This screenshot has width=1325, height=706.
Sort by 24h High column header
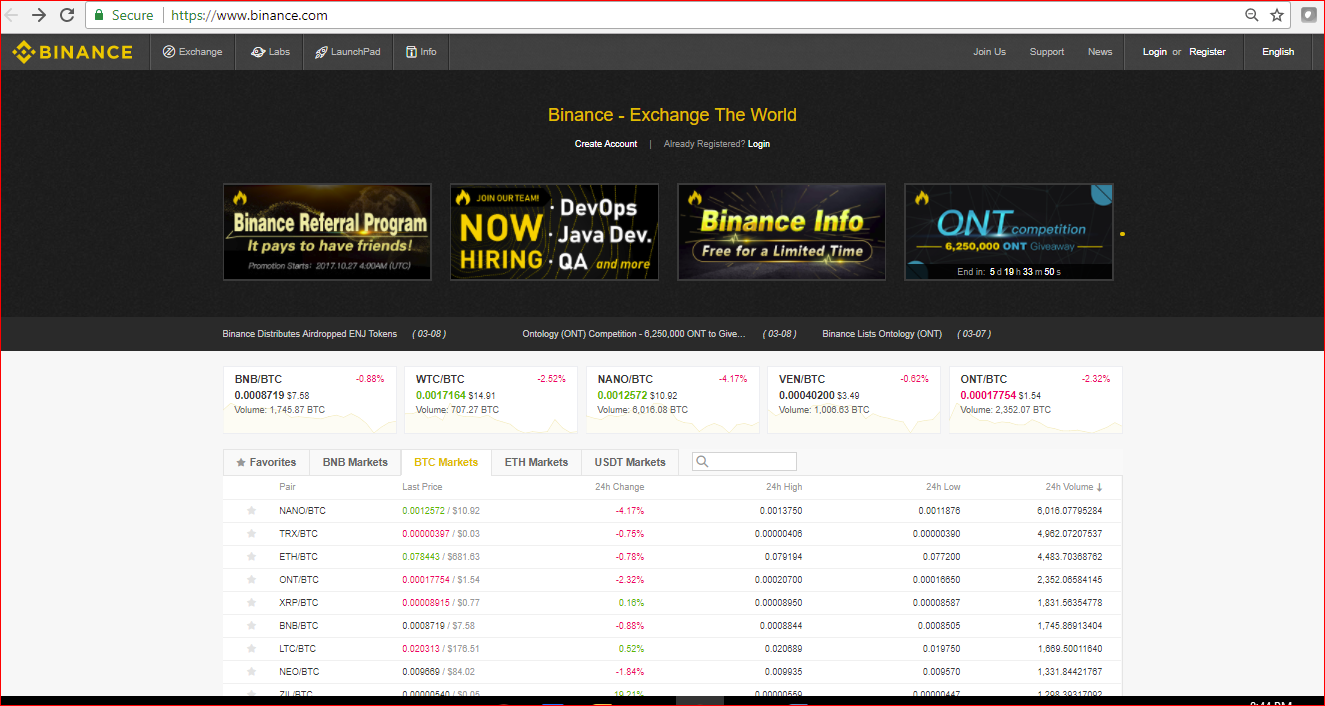(x=784, y=487)
